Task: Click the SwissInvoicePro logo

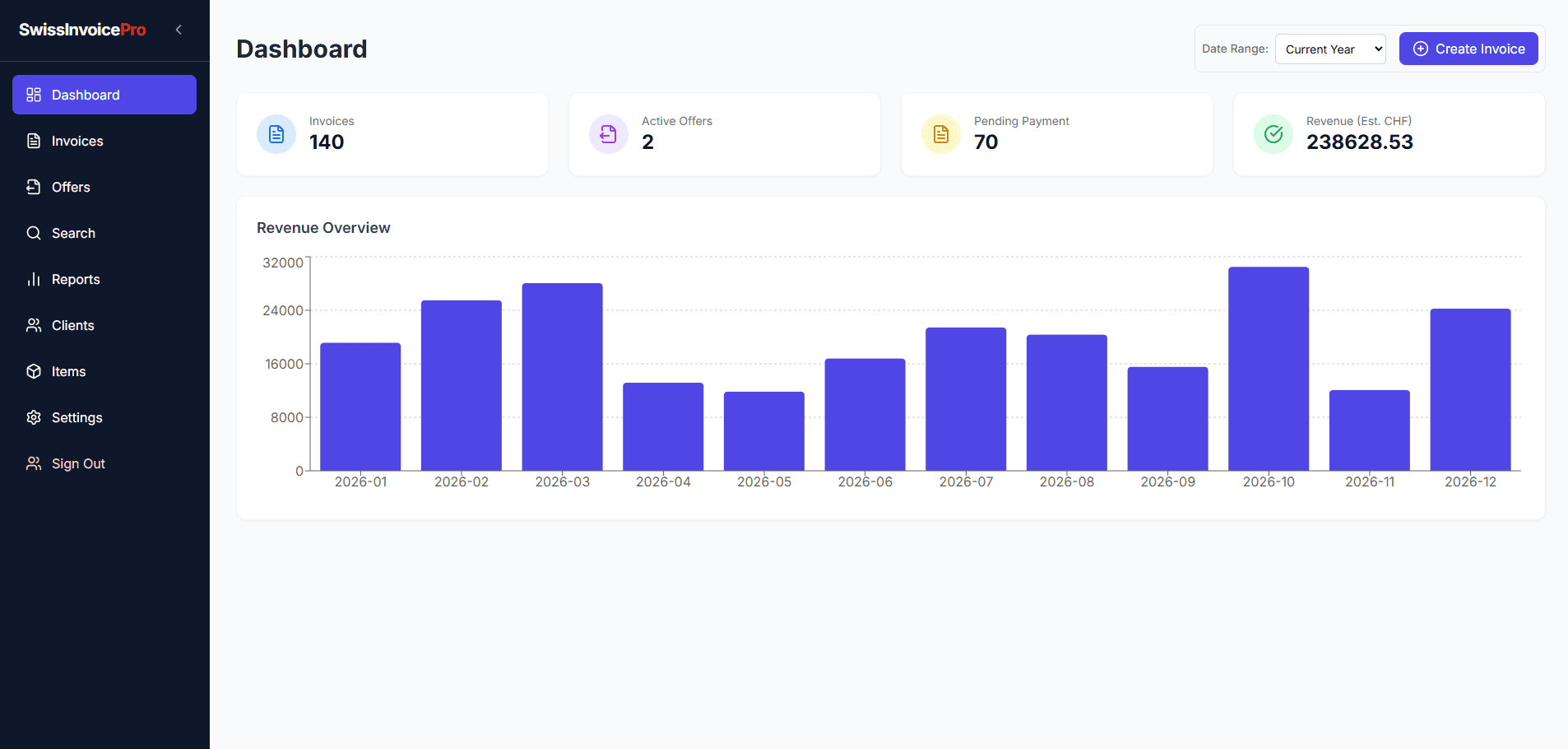Action: pyautogui.click(x=82, y=30)
